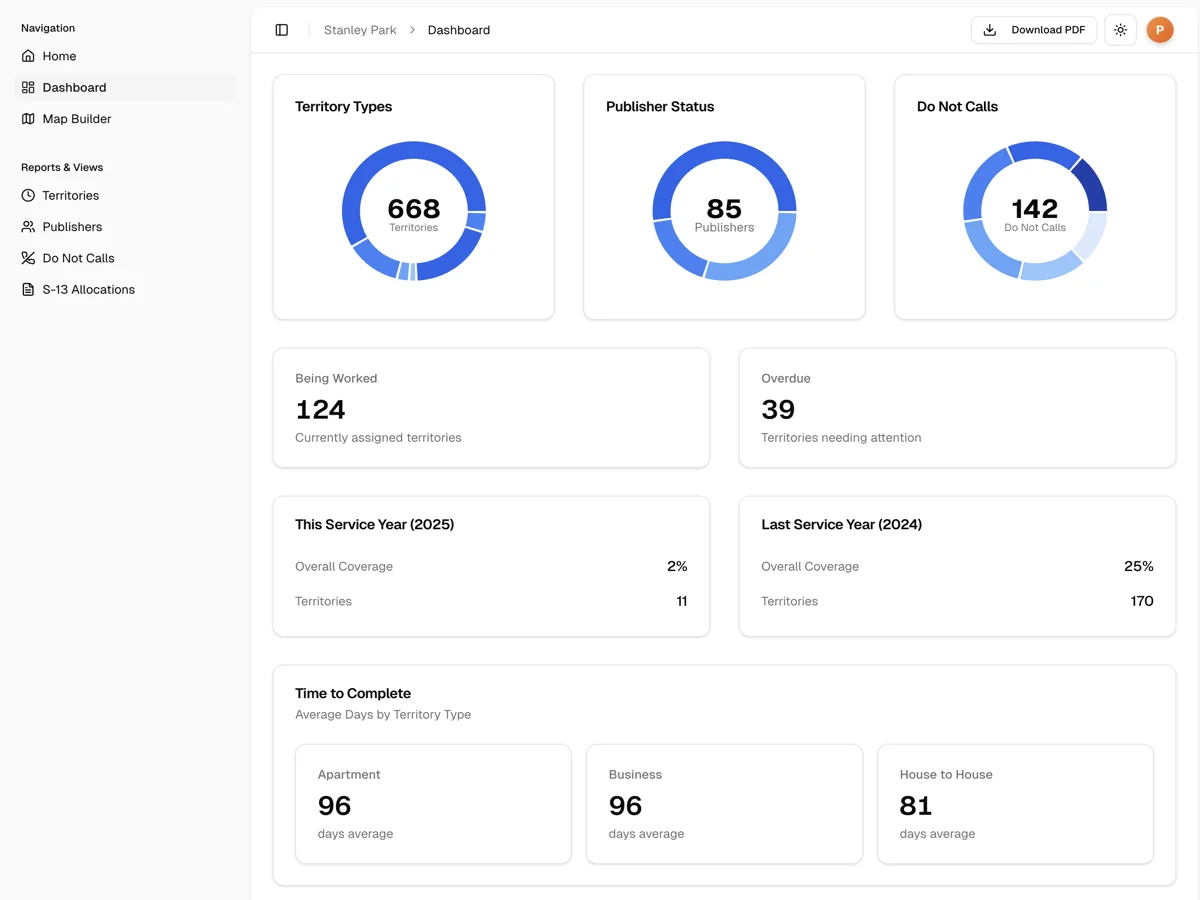The width and height of the screenshot is (1200, 900).
Task: Select the Home icon in the sidebar
Action: click(x=27, y=56)
